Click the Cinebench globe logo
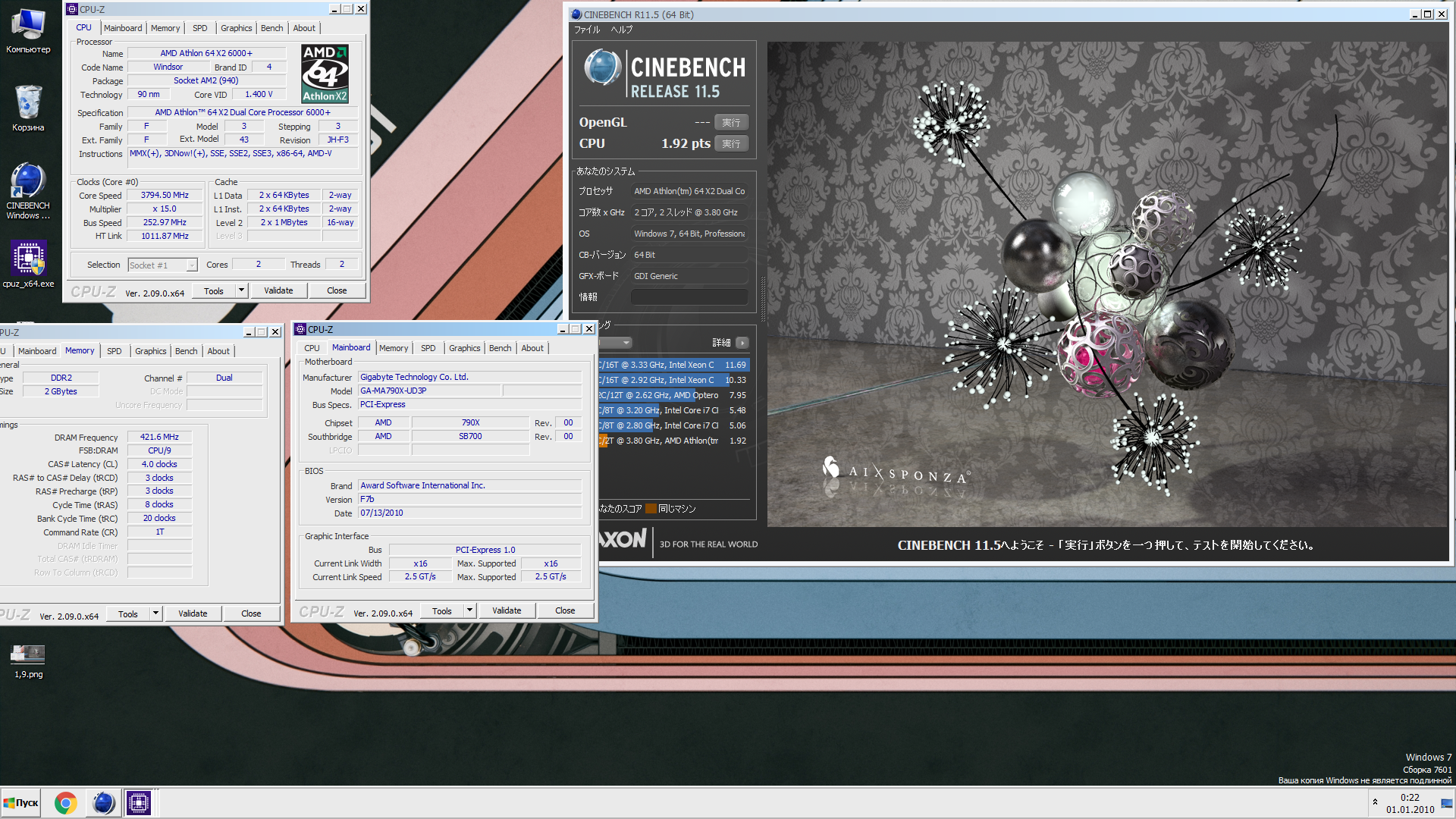Image resolution: width=1456 pixels, height=819 pixels. (603, 67)
